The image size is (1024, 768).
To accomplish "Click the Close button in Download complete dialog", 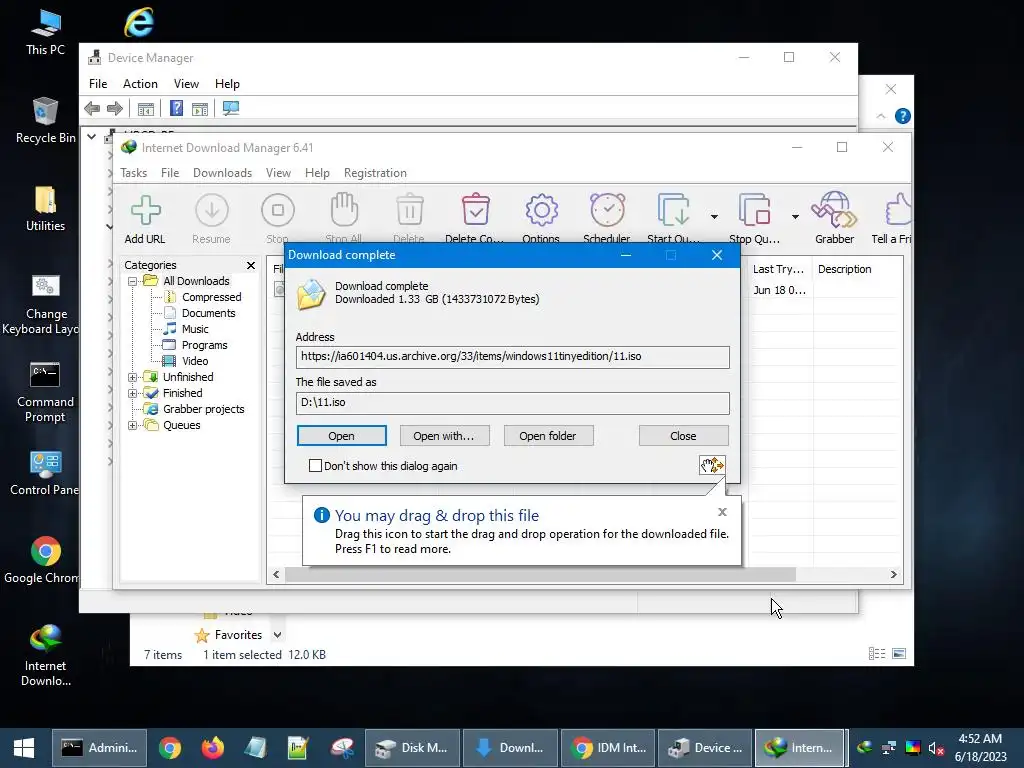I will (683, 436).
